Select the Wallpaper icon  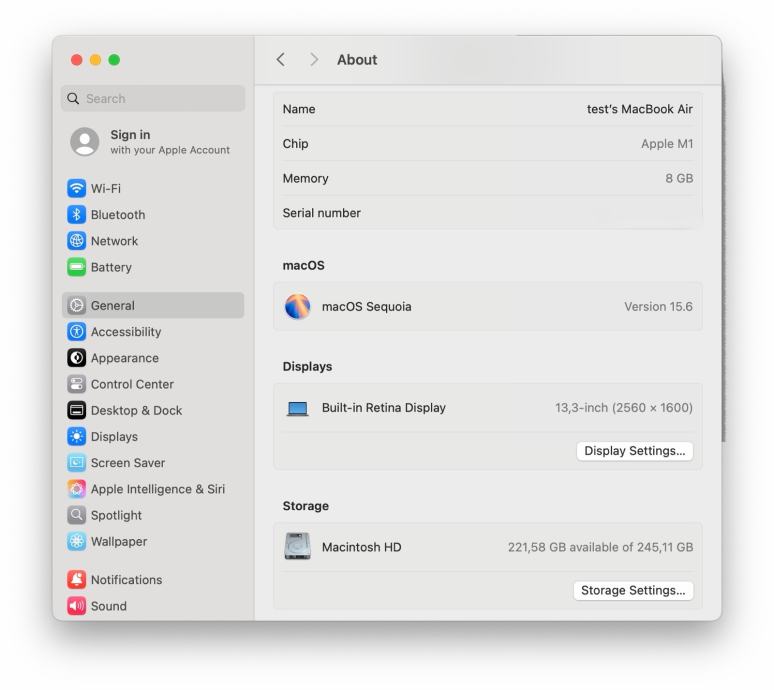tap(77, 541)
